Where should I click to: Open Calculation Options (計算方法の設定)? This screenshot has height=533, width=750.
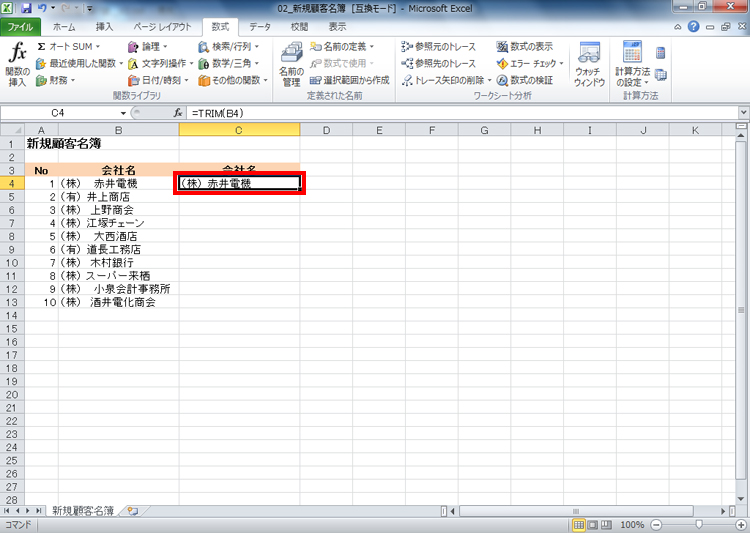[632, 65]
